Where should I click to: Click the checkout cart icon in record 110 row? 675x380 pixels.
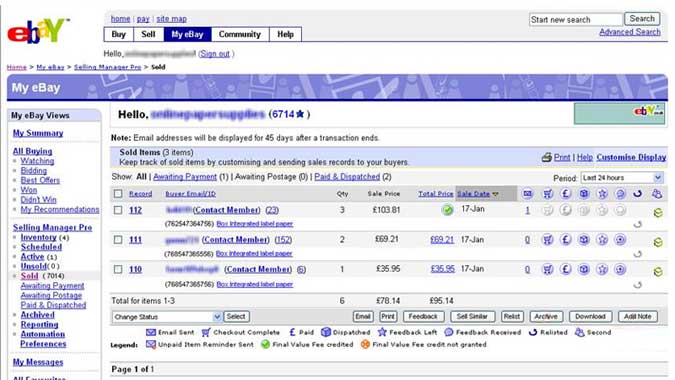[548, 269]
